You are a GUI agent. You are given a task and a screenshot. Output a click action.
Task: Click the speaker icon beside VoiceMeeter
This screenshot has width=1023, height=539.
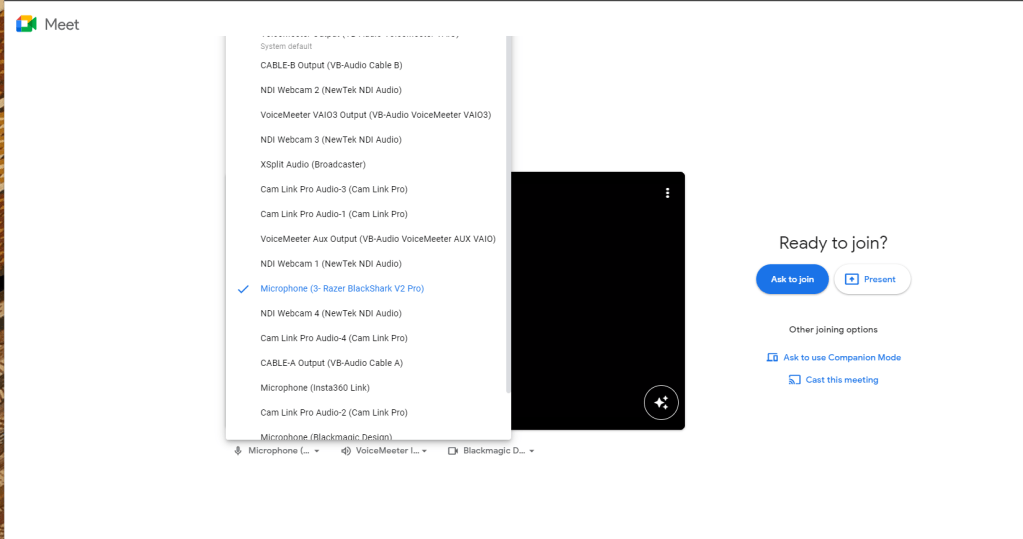click(346, 451)
